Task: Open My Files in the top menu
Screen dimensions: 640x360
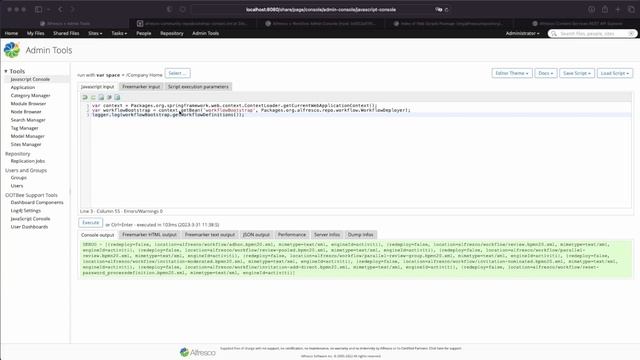Action: 36,33
